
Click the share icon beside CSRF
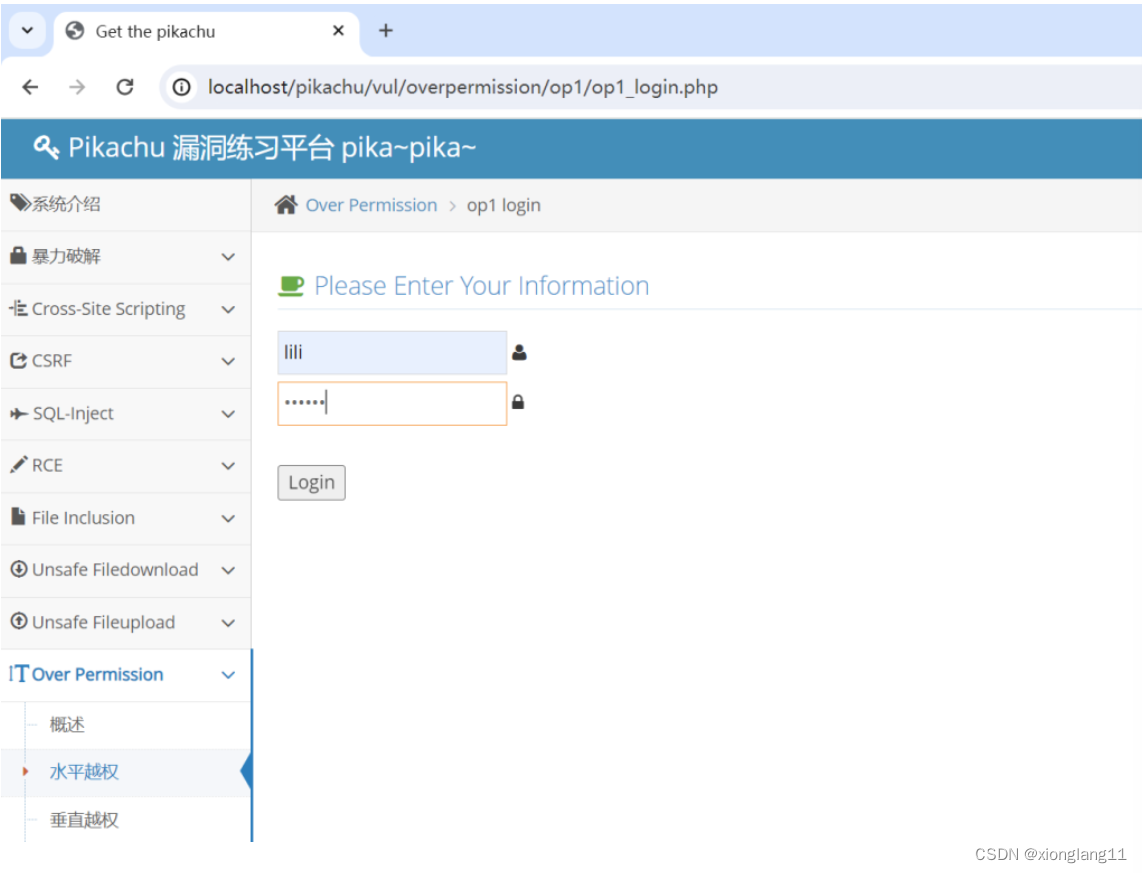coord(19,360)
